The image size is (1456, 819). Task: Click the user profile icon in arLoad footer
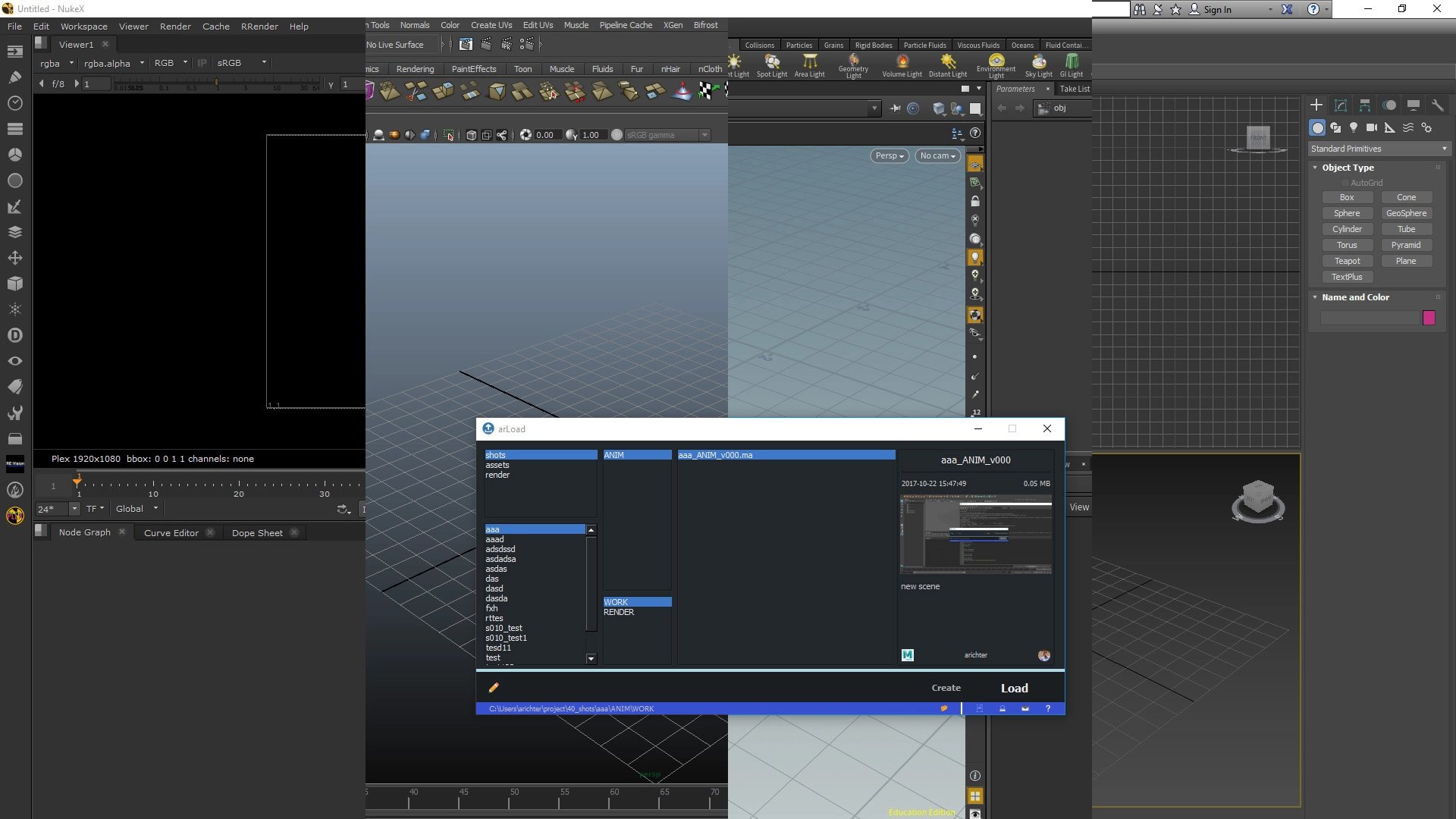(x=1003, y=708)
